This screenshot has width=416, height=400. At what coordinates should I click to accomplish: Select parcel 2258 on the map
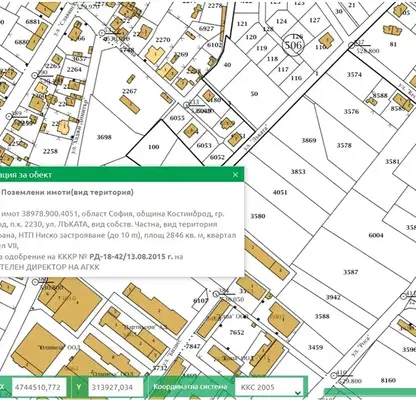pos(50,151)
